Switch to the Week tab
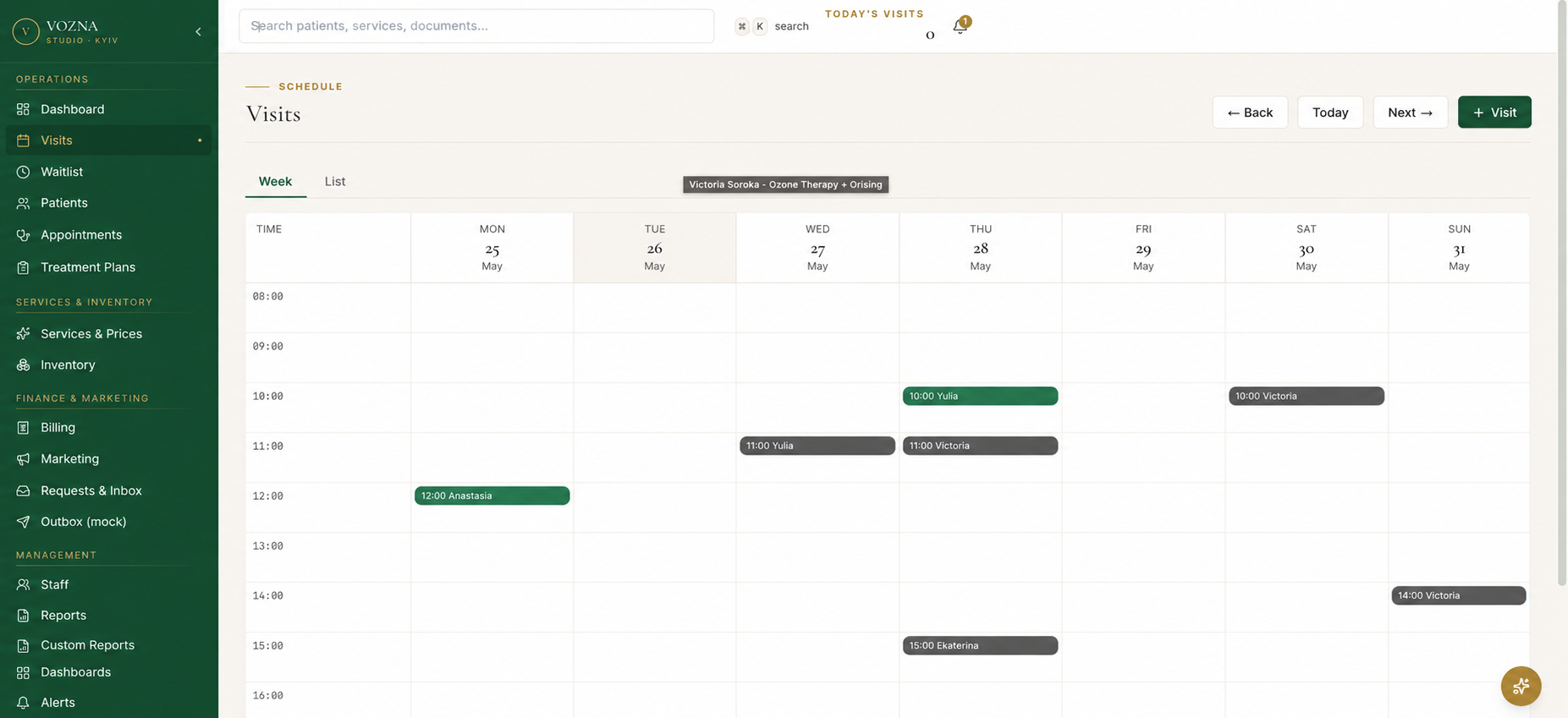This screenshot has width=1568, height=718. pyautogui.click(x=275, y=182)
